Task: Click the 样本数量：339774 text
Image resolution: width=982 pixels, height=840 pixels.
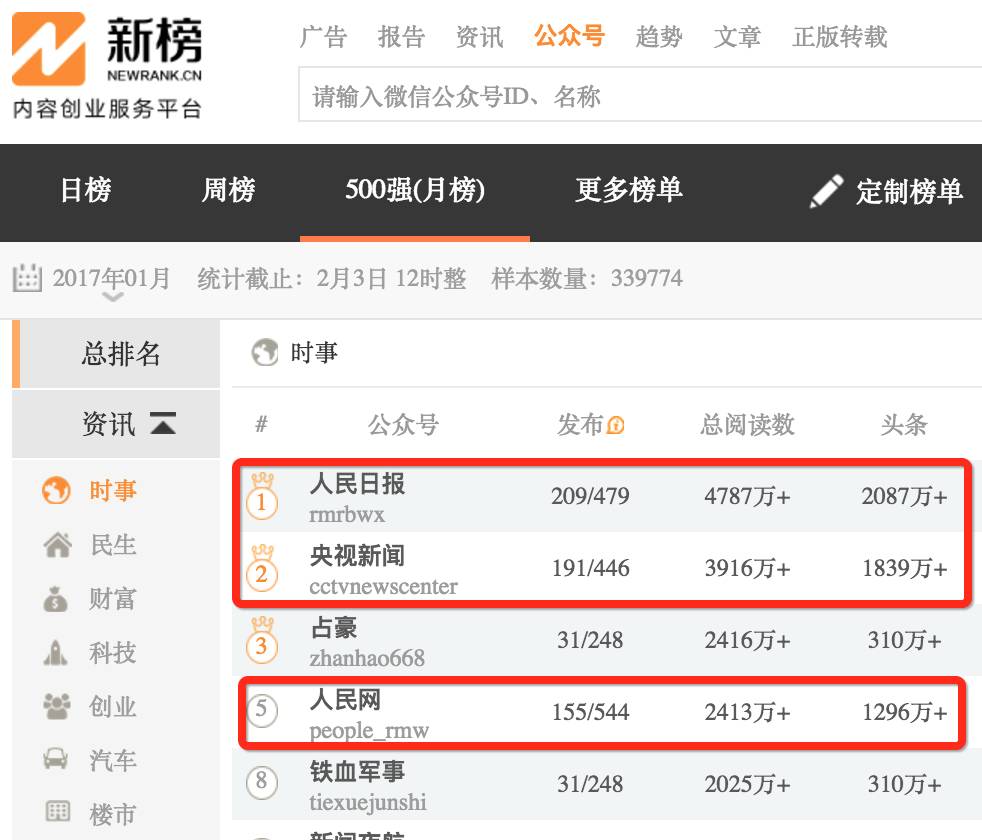Action: pyautogui.click(x=587, y=278)
